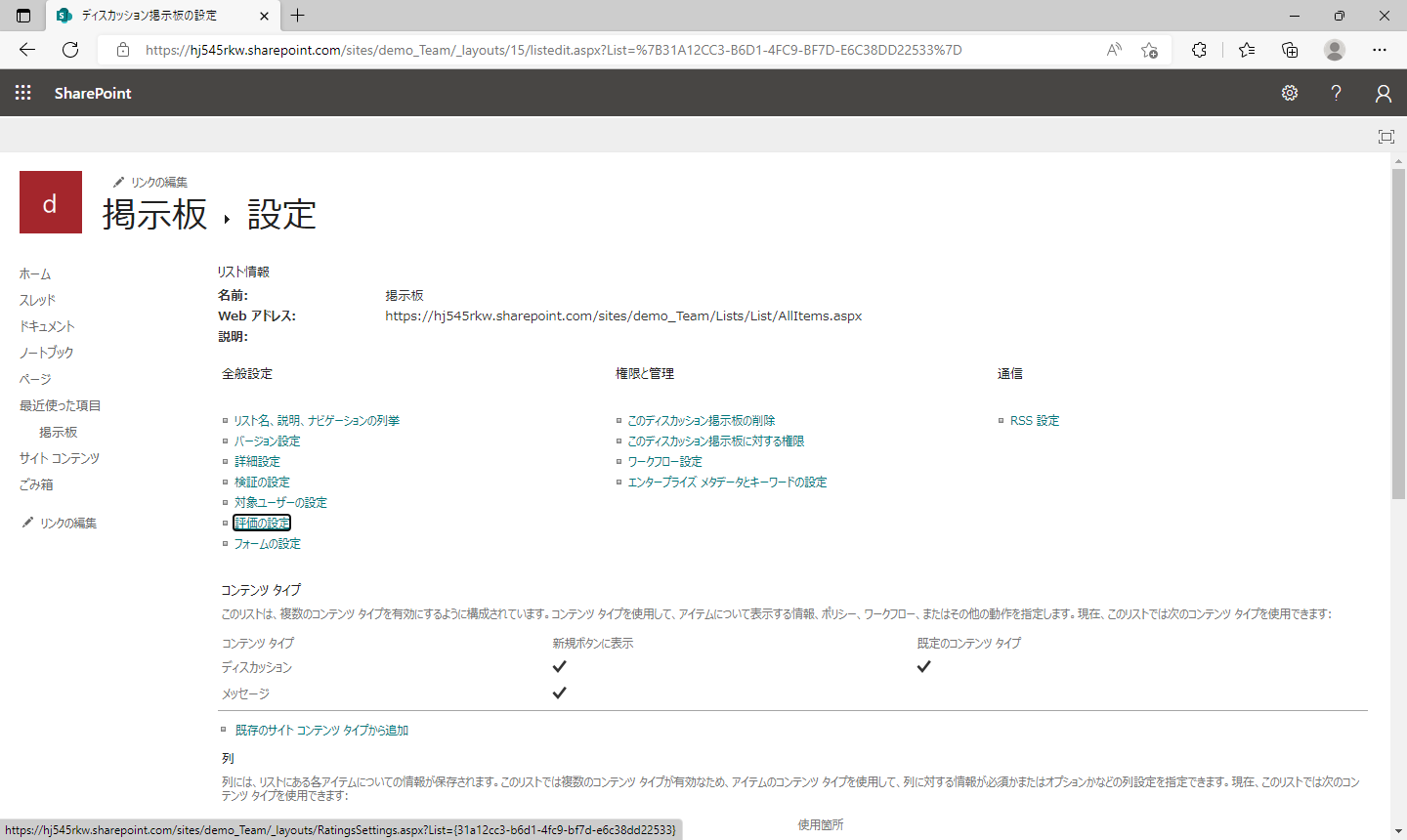
Task: Open リスト名、説明、ナビゲーションの列挙 settings
Action: point(317,420)
